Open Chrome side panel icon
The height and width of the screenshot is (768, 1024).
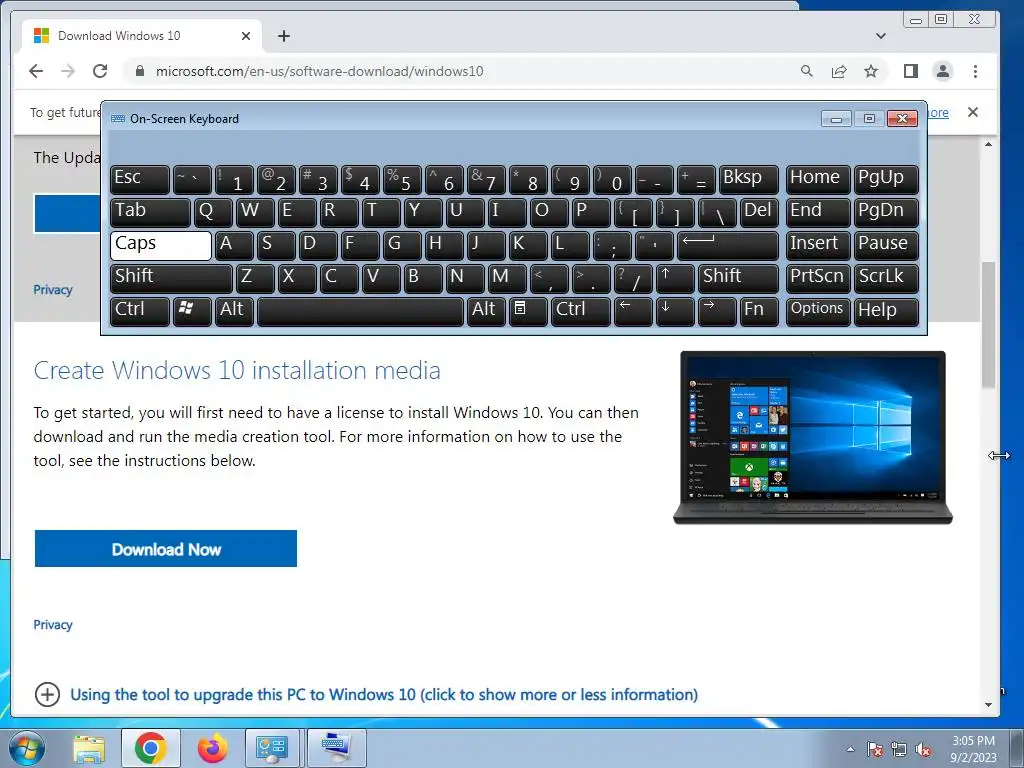click(x=911, y=71)
